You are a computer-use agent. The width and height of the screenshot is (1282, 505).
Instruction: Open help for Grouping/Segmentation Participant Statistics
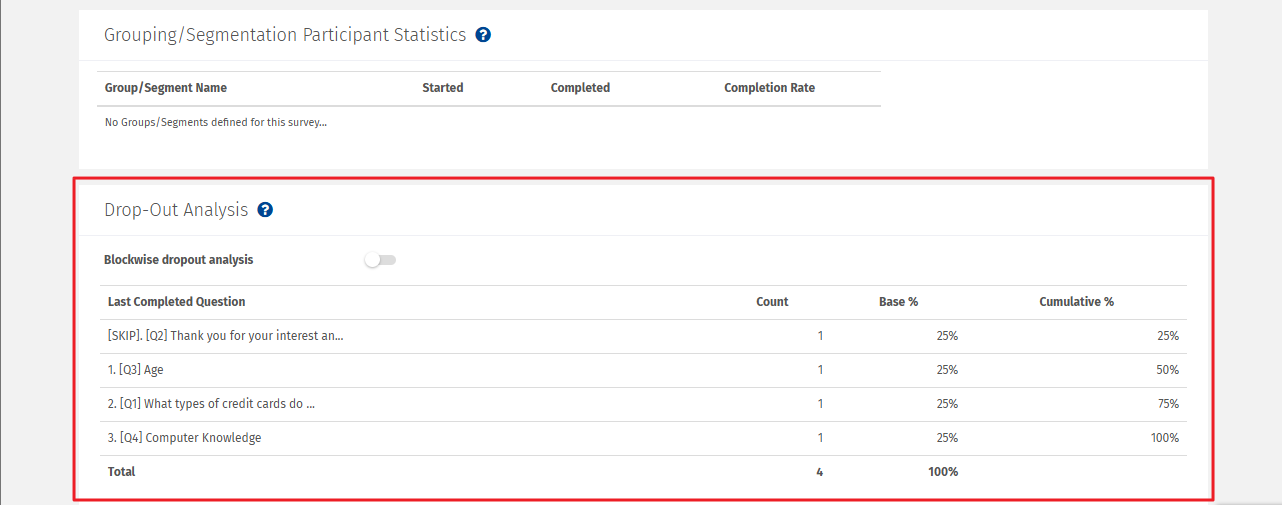click(483, 35)
